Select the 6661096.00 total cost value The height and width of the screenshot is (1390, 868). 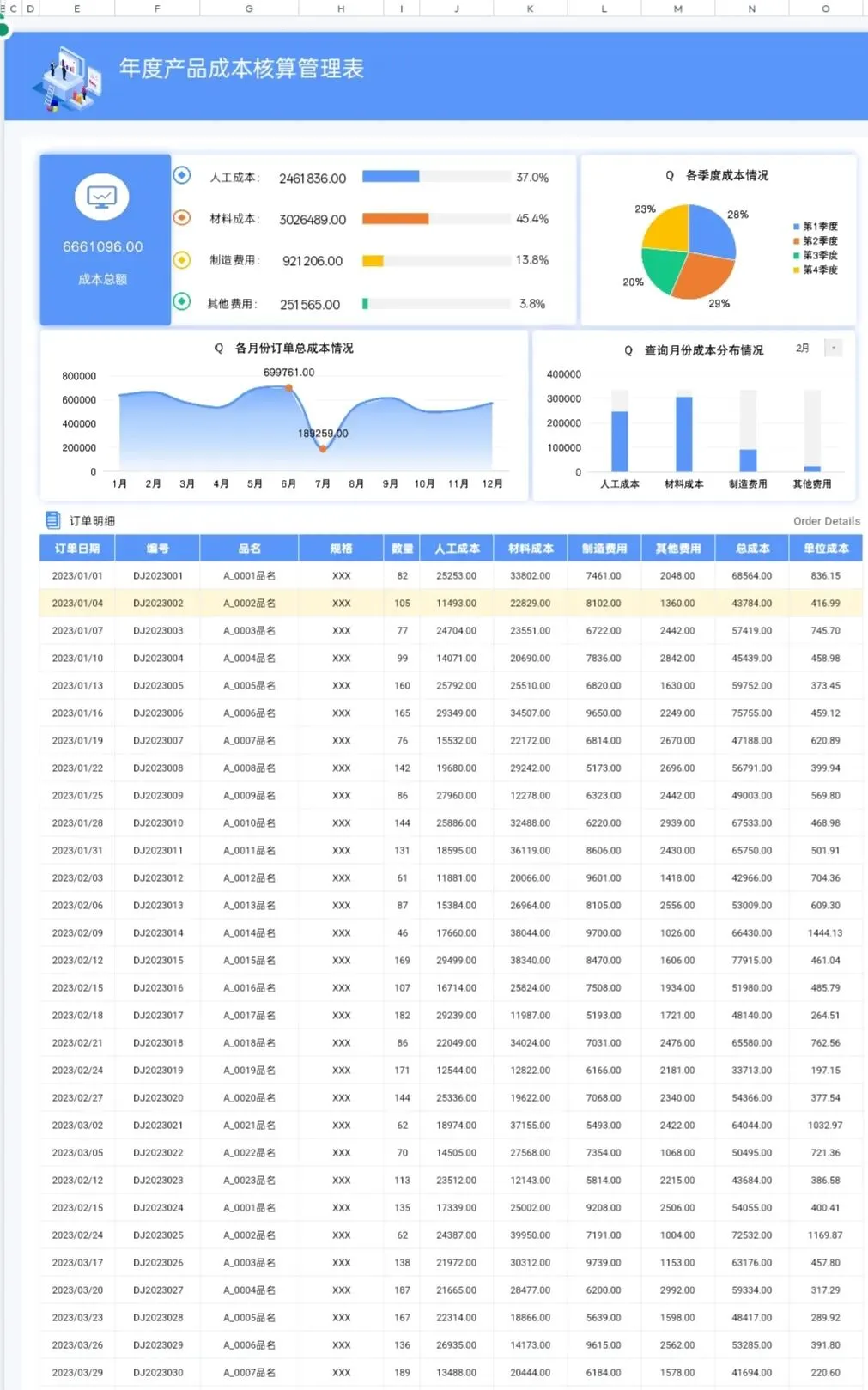click(x=103, y=247)
